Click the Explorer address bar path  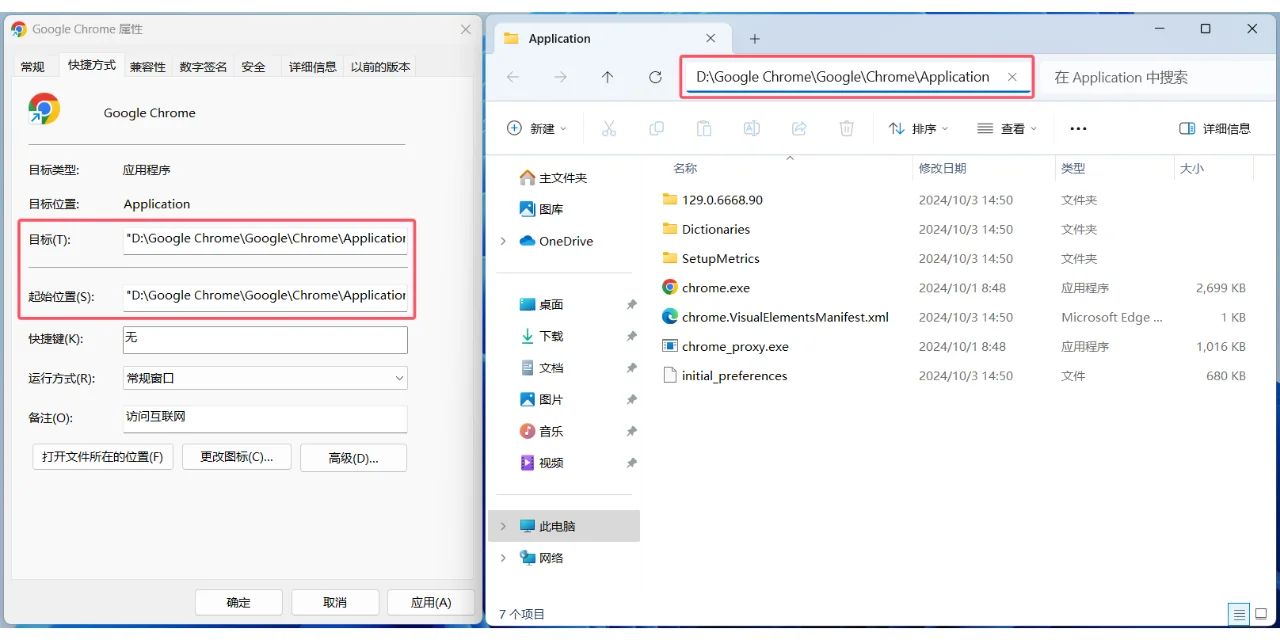coord(842,77)
